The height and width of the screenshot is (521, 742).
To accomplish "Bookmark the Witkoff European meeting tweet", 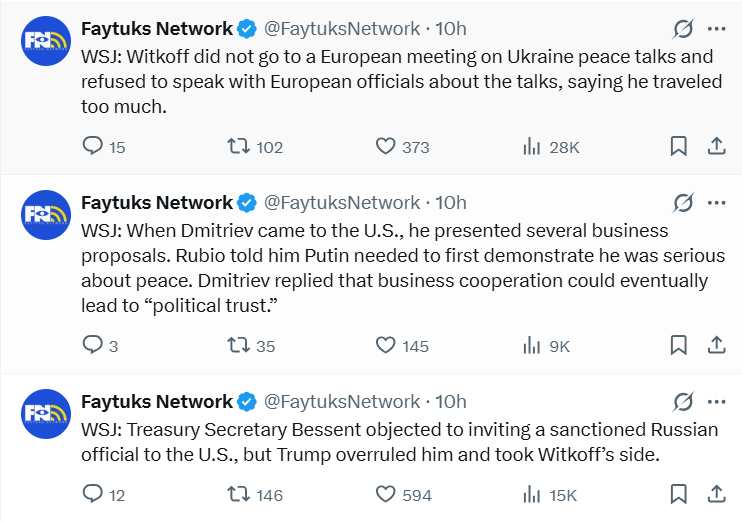I will point(678,146).
